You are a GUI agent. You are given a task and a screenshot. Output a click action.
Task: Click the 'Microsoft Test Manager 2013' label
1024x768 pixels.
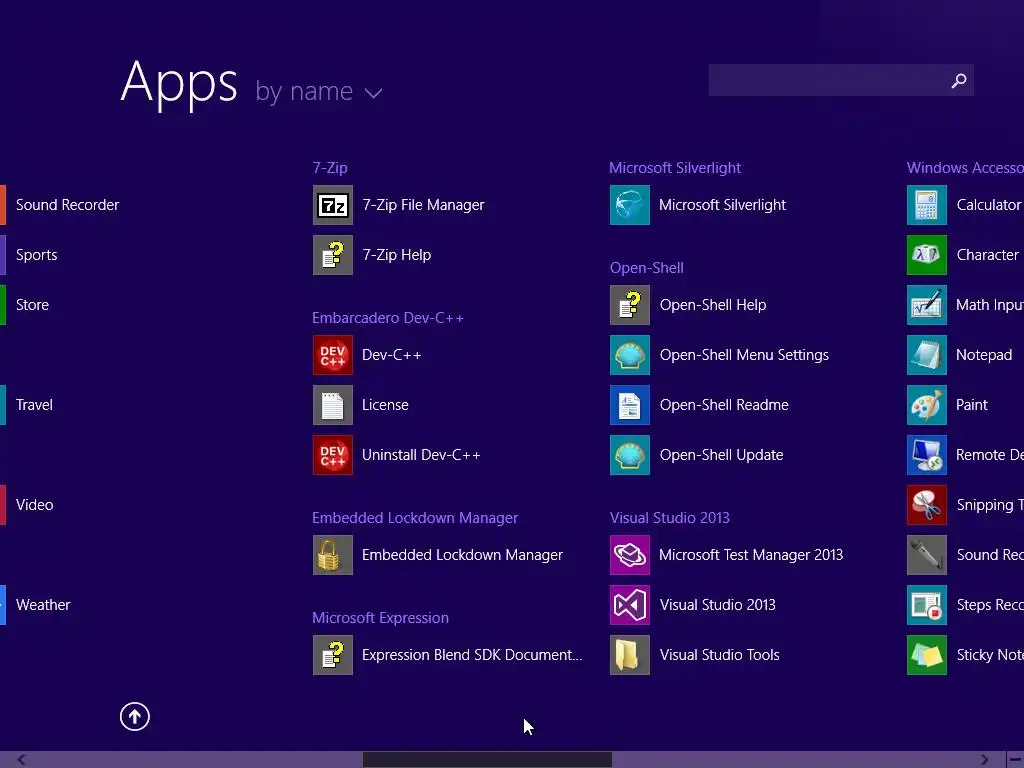[x=751, y=555]
